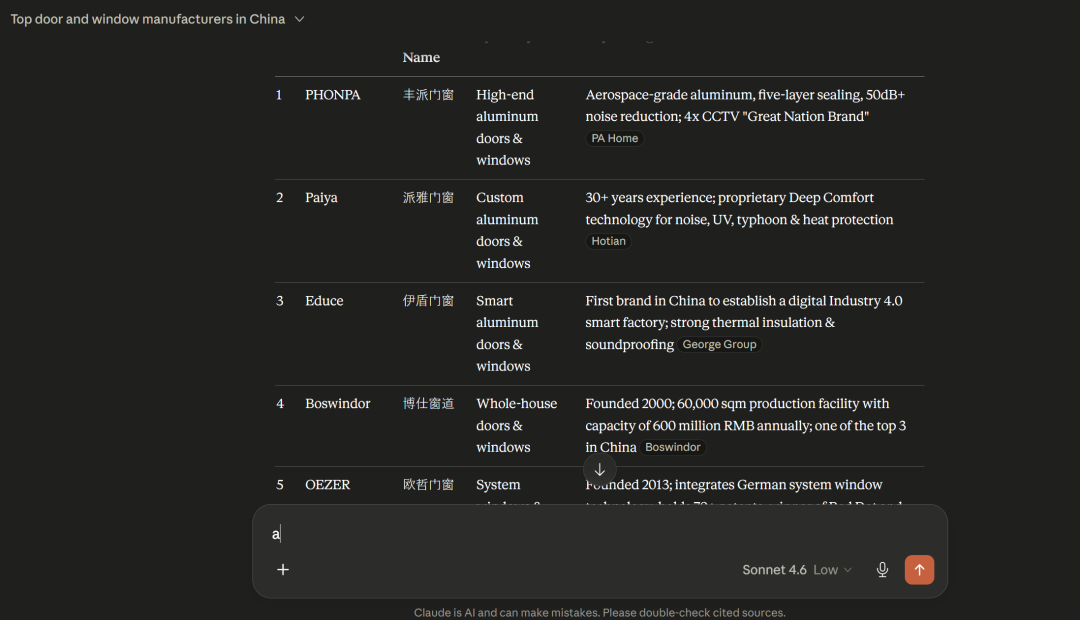
Task: Click the Chinese name '丰派门窗'
Action: (x=428, y=95)
